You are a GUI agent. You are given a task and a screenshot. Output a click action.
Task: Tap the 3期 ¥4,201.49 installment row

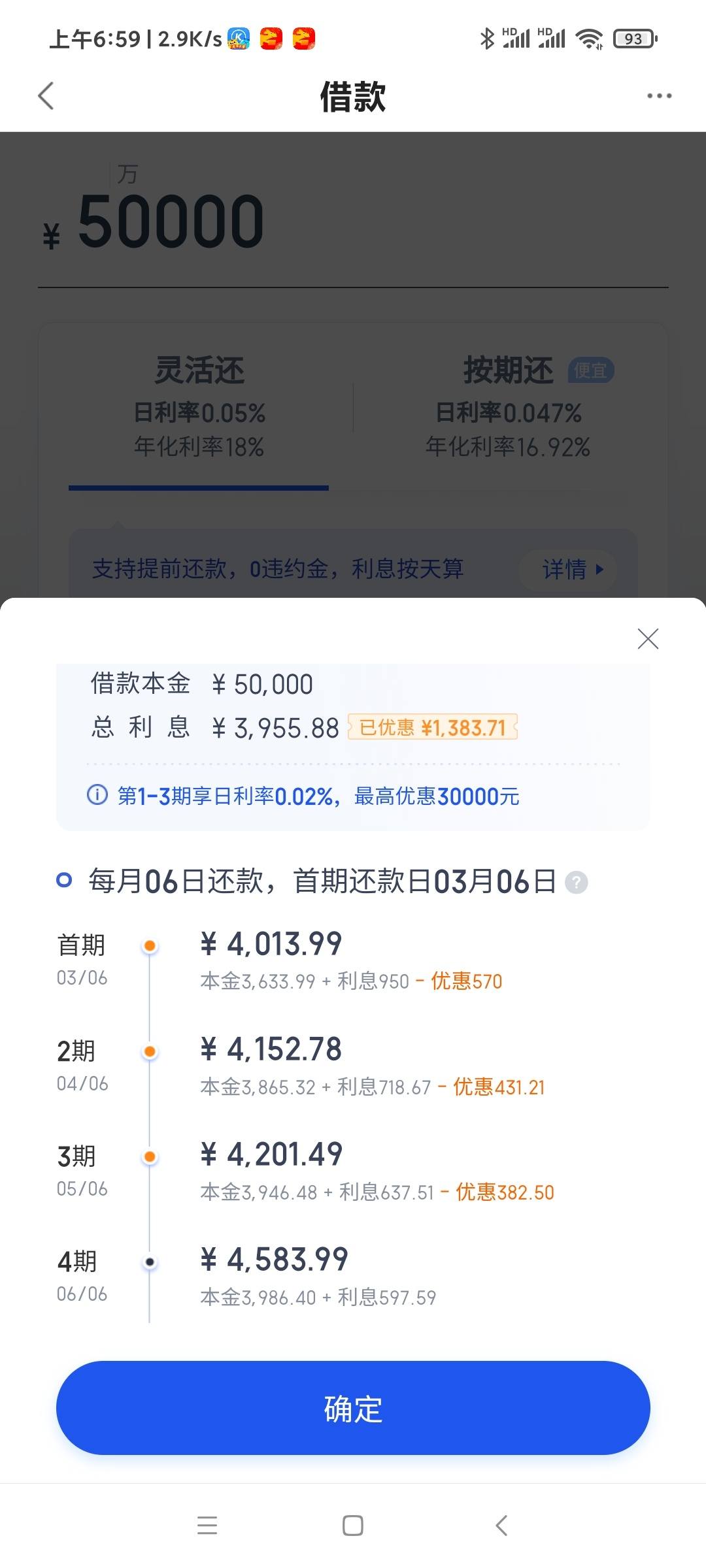click(x=353, y=1171)
